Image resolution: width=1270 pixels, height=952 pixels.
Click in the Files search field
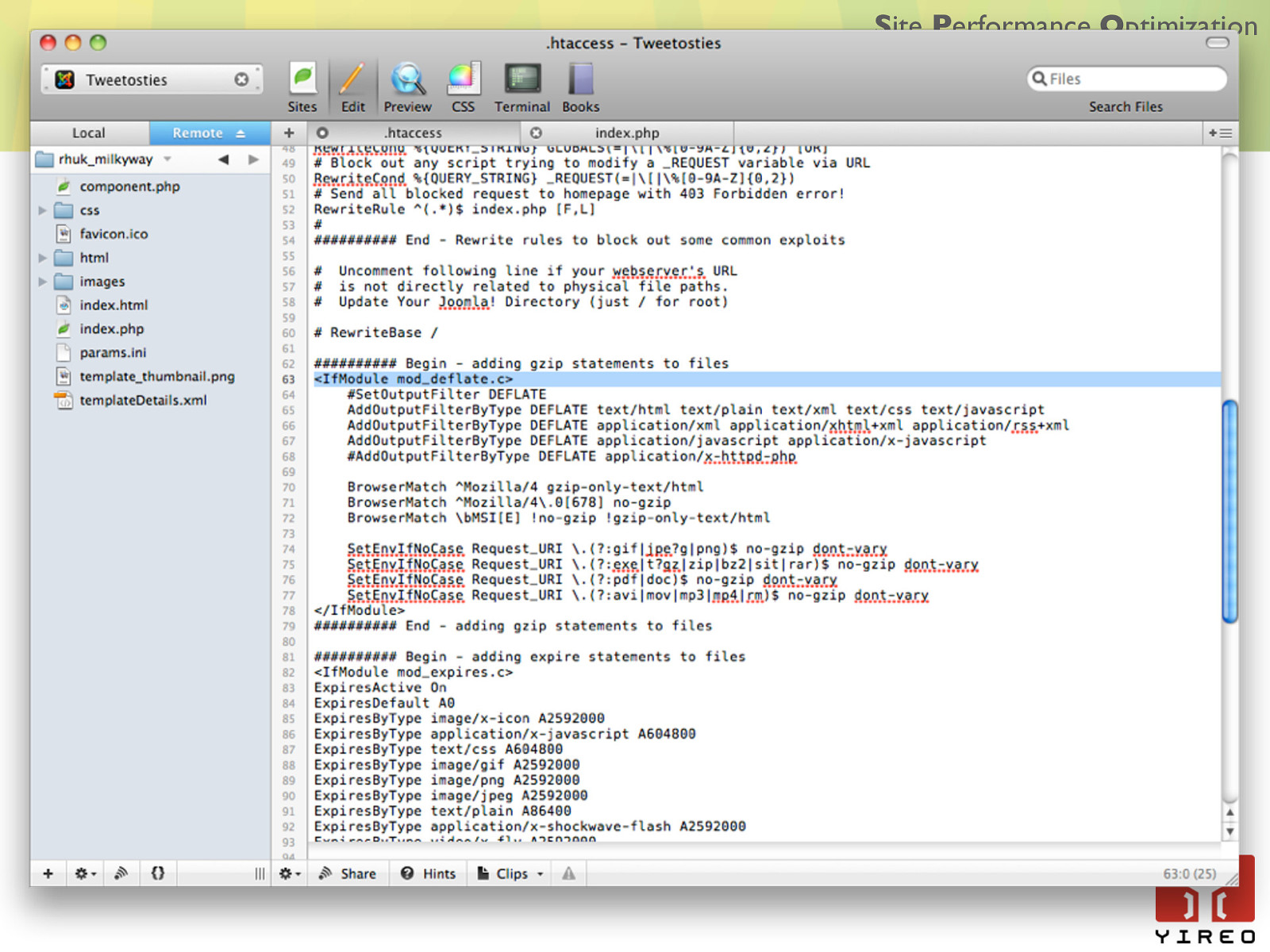[x=1127, y=79]
